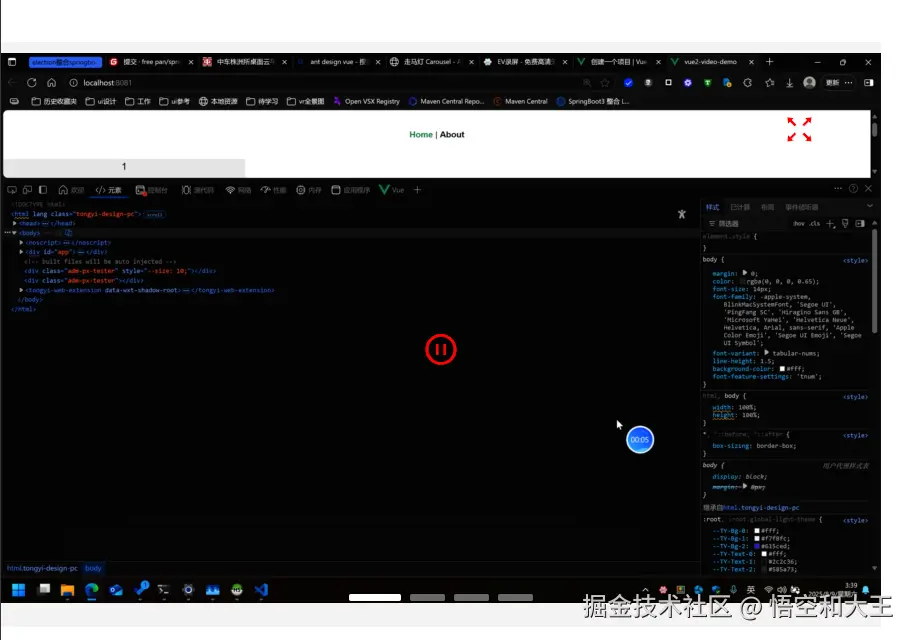Image resolution: width=913 pixels, height=640 pixels.
Task: Open the DevTools 内存 tab
Action: click(x=309, y=190)
